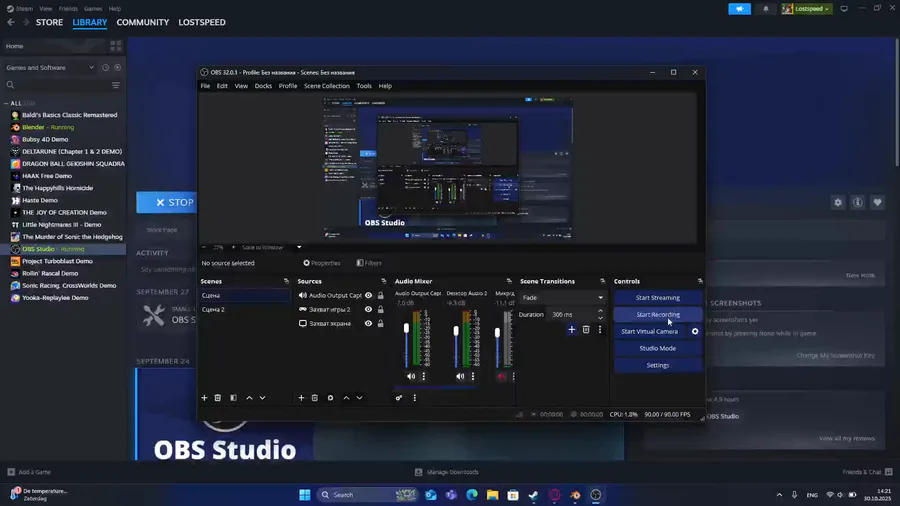Image resolution: width=900 pixels, height=506 pixels.
Task: Open OBS Docks menu
Action: pos(263,86)
